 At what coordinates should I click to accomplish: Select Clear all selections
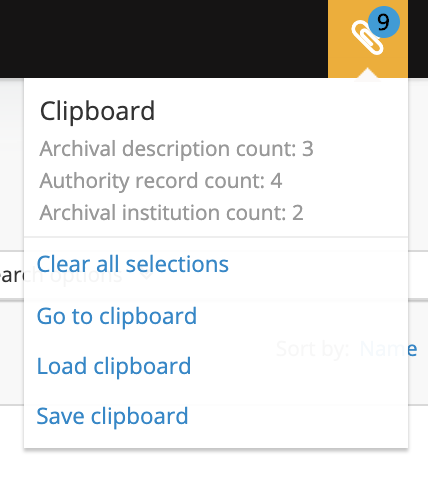pyautogui.click(x=132, y=264)
